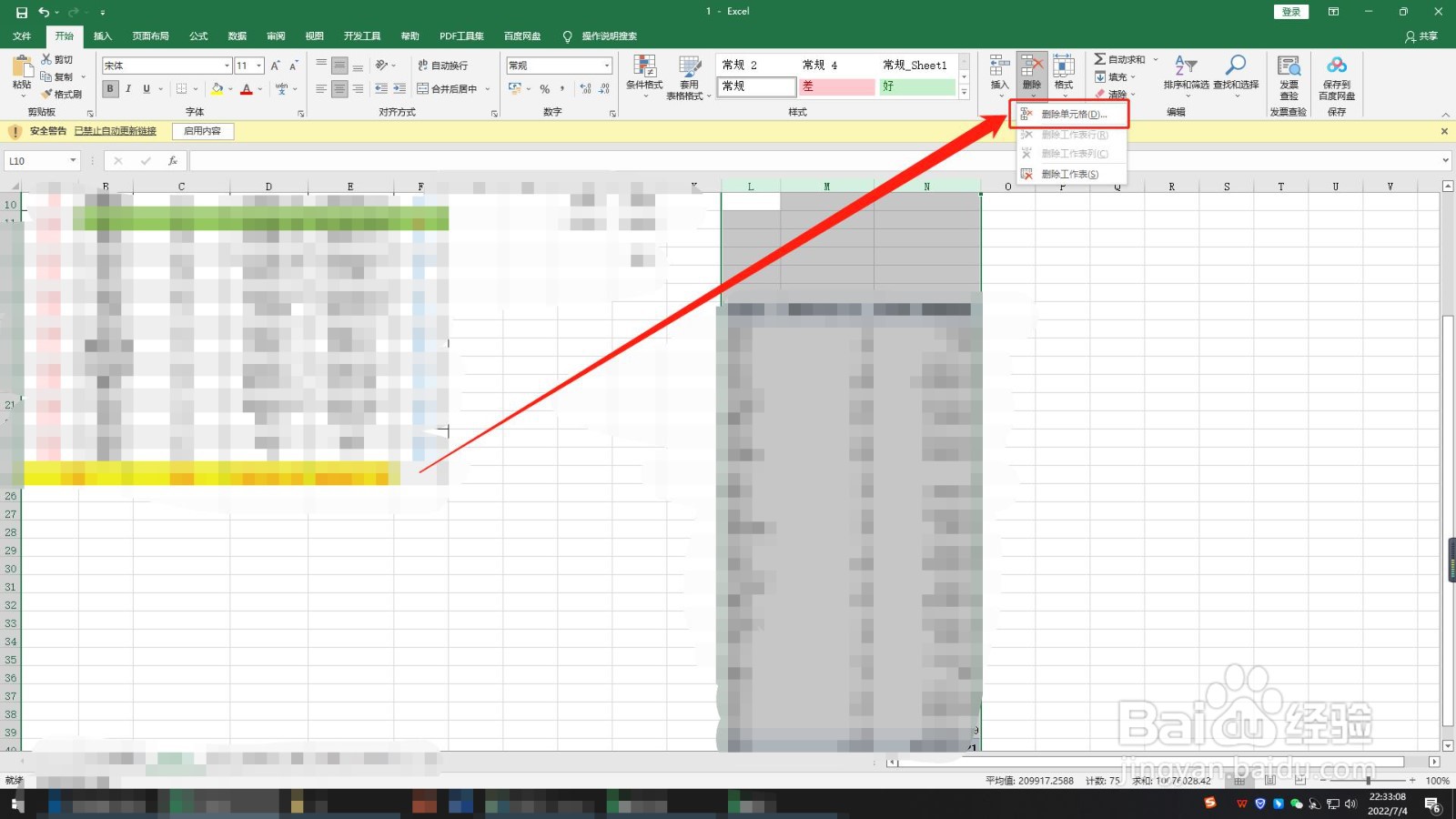Click Enable Content (启用内容) button
Screen dimensions: 1456x819
203,131
